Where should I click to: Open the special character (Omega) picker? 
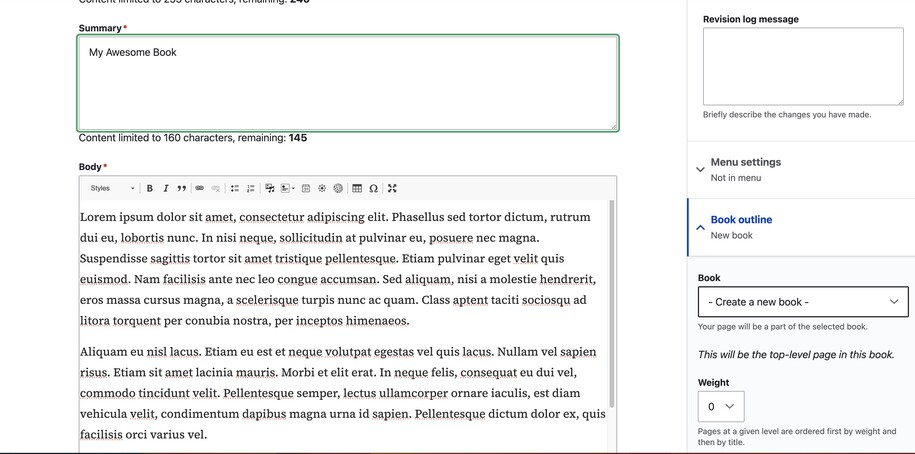coord(374,188)
